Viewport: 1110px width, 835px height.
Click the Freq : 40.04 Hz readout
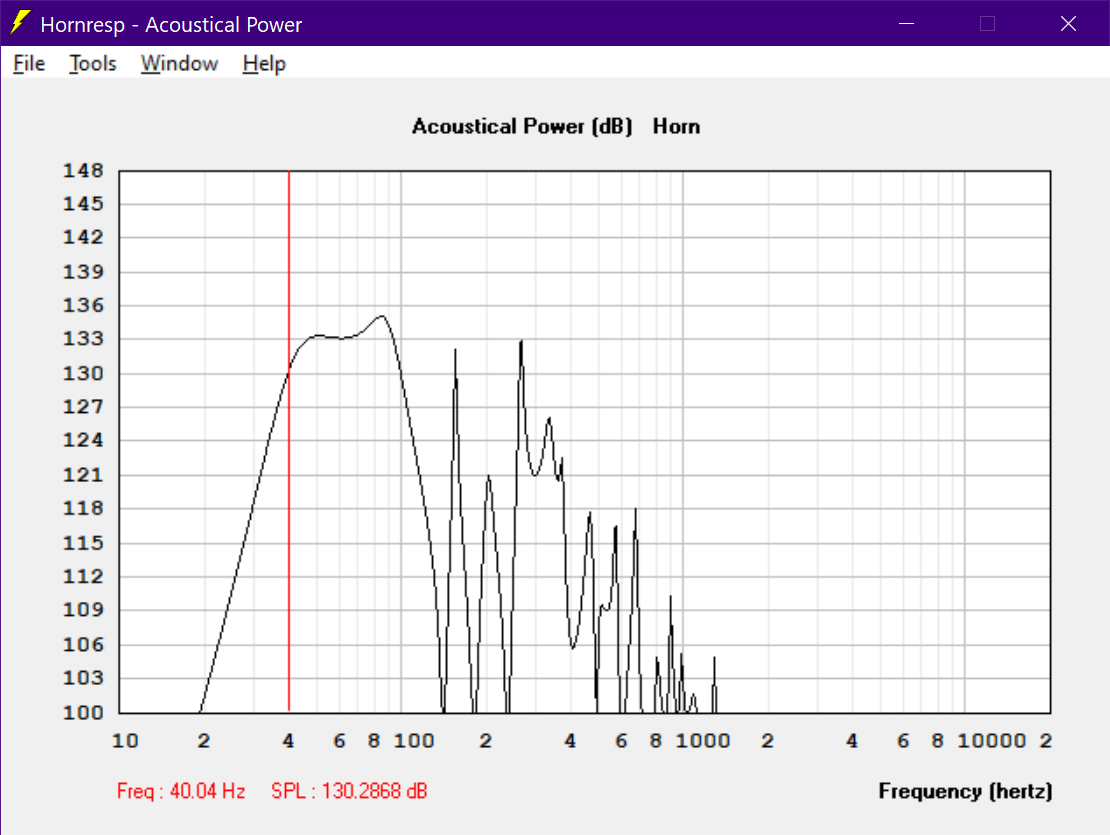coord(181,791)
